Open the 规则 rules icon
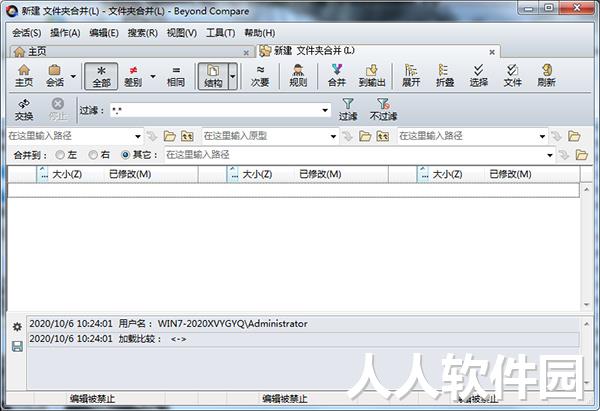Viewport: 600px width, 411px height. pyautogui.click(x=298, y=76)
